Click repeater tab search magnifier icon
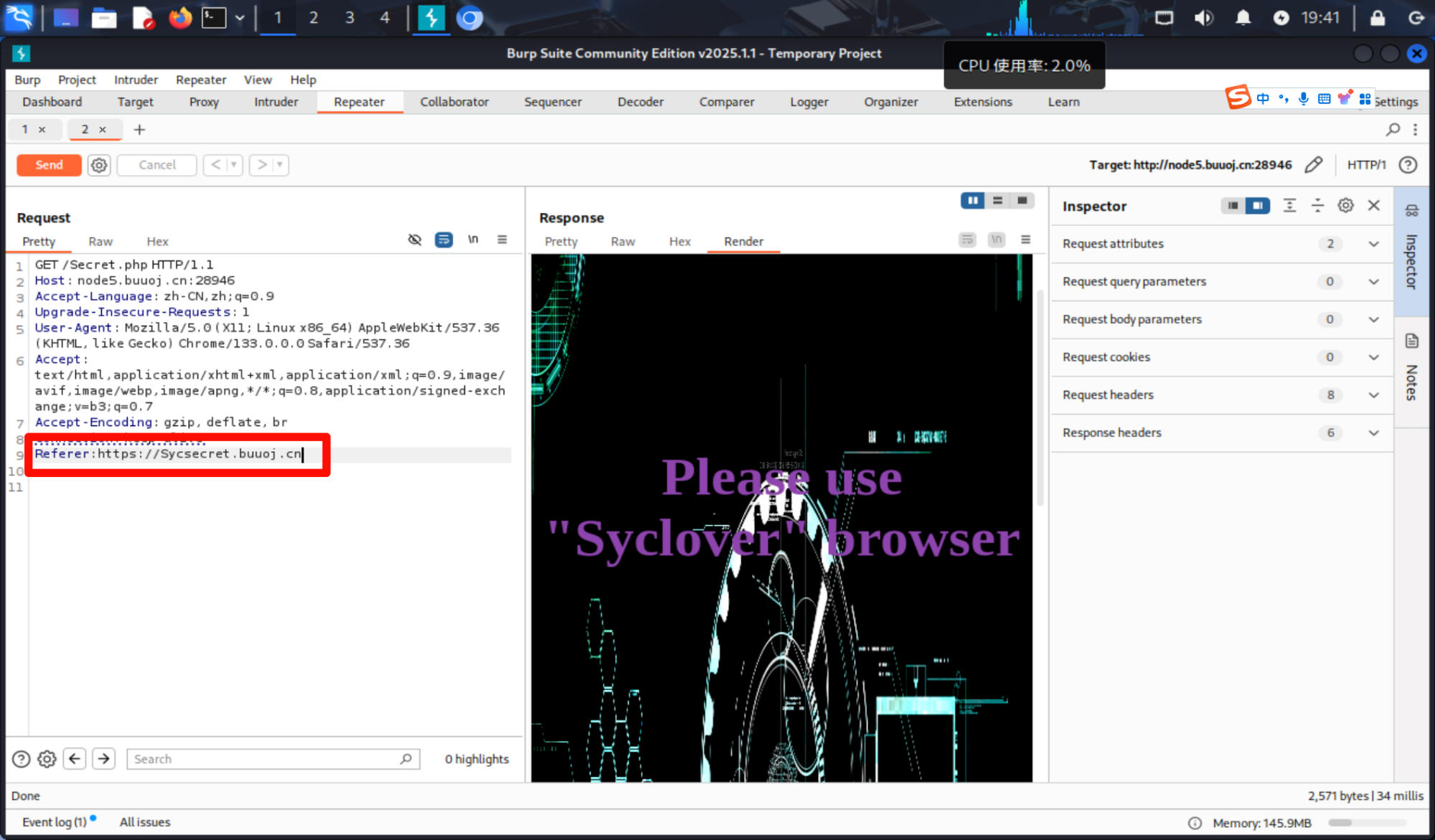 tap(1393, 129)
